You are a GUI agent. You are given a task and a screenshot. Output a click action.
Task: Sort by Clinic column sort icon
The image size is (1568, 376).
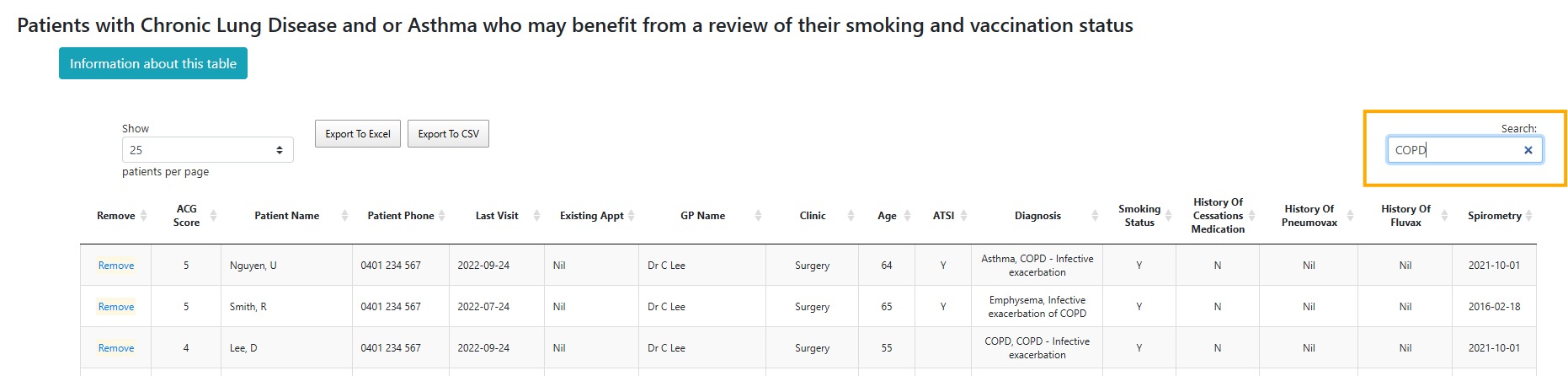(851, 216)
